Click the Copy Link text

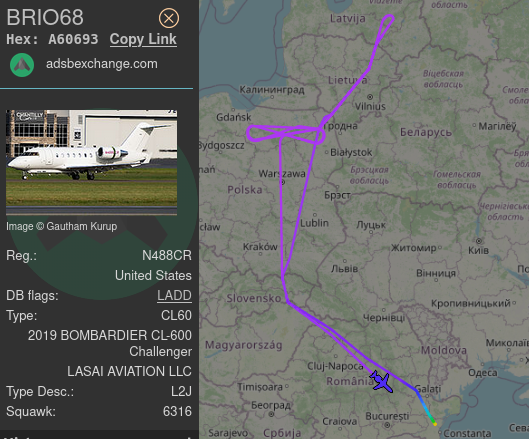[x=143, y=39]
